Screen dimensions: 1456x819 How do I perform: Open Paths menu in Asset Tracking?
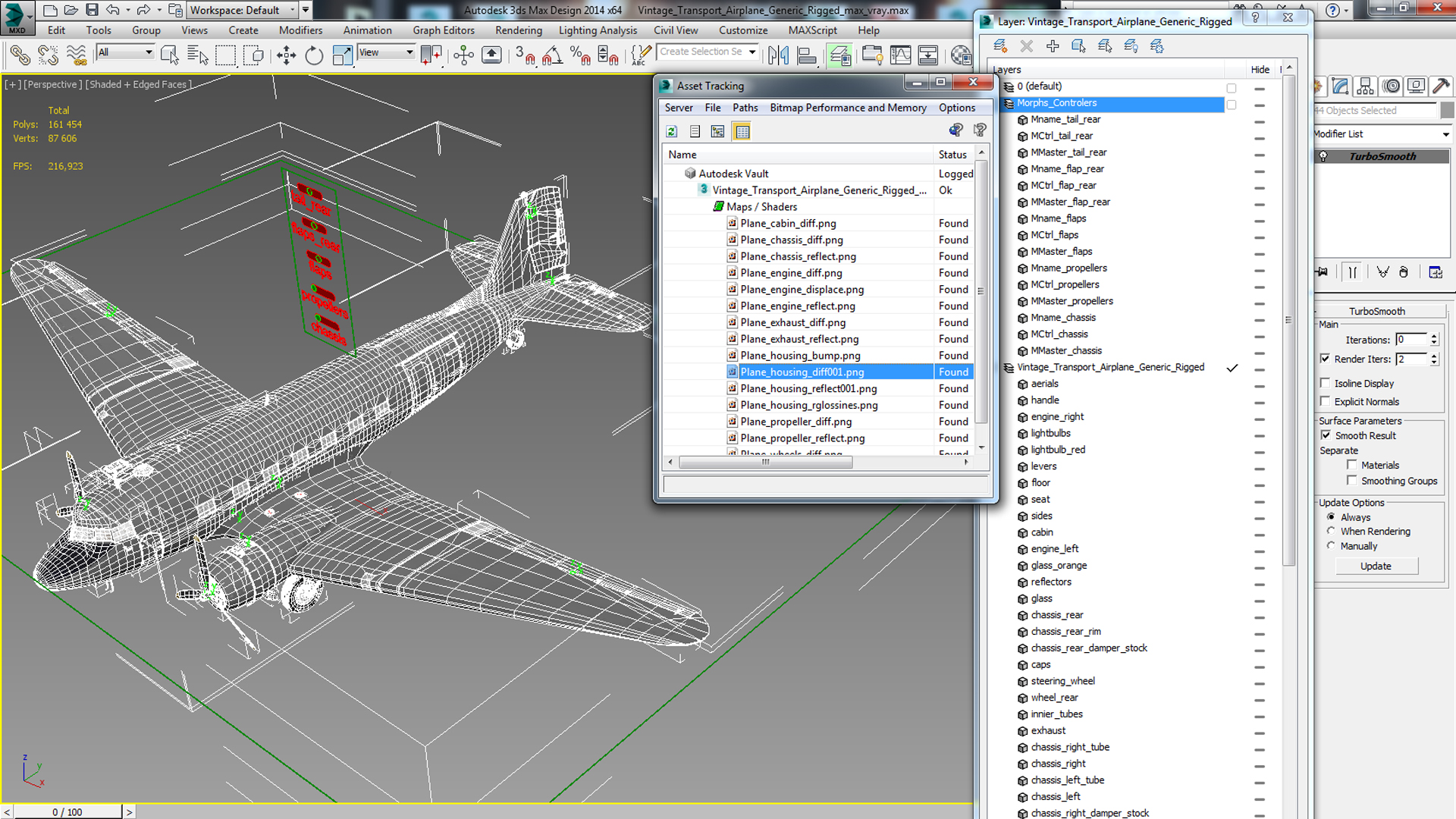point(745,108)
